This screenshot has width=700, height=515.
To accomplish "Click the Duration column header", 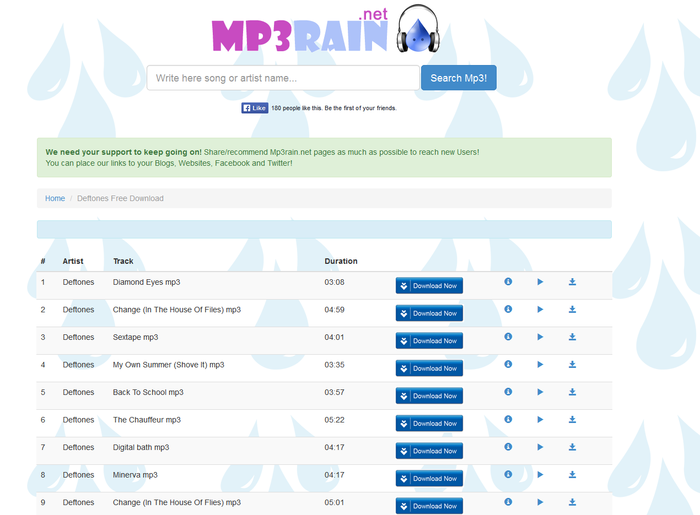I will (341, 261).
